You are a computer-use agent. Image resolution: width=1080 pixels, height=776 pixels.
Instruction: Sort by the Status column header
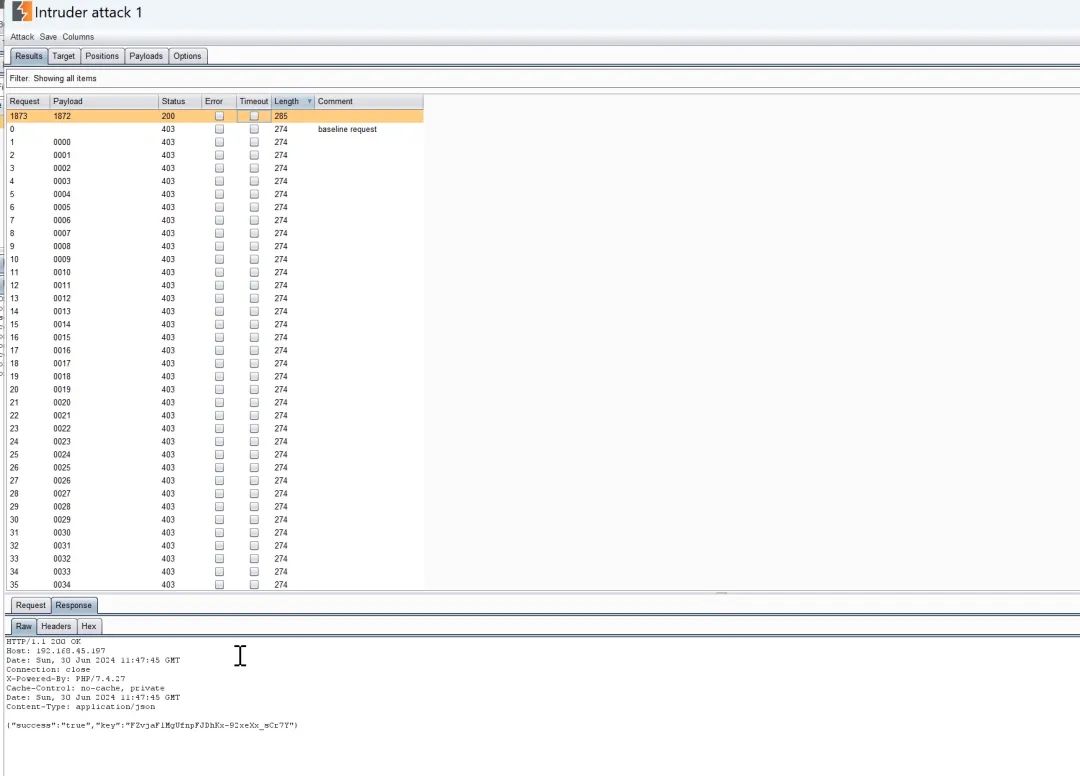(x=180, y=101)
